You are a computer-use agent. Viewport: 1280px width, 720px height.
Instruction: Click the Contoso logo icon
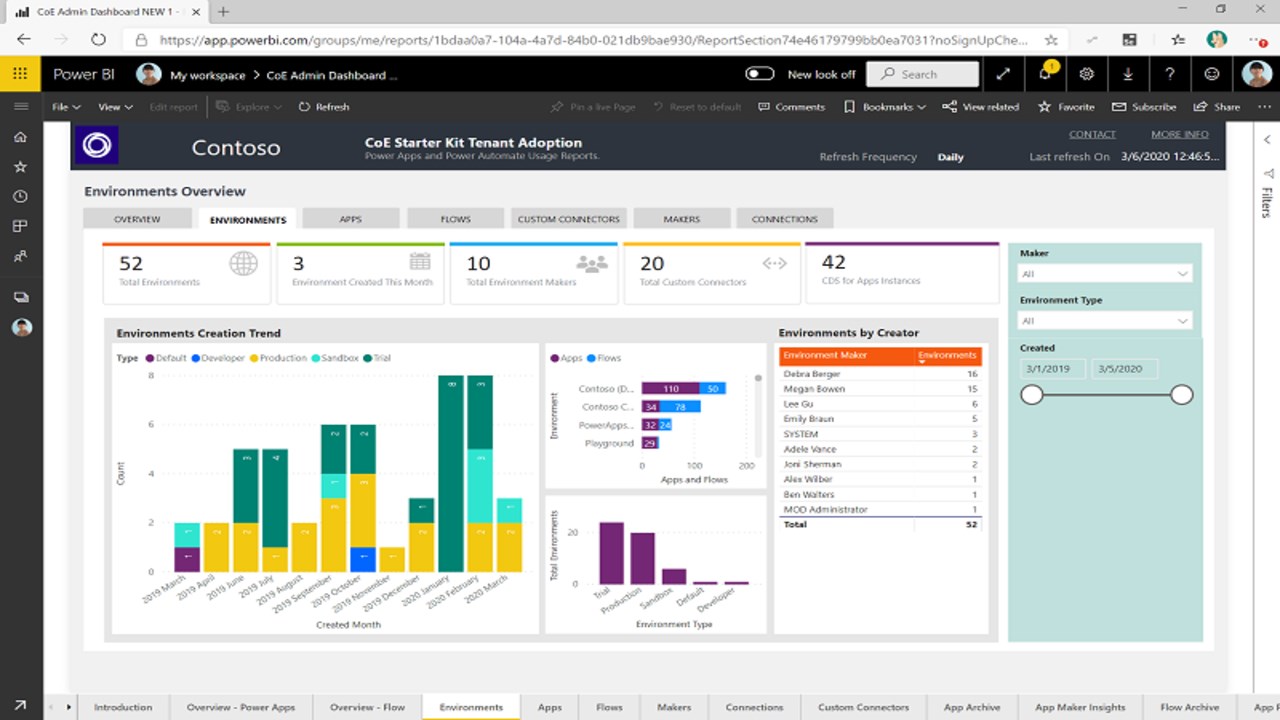[97, 146]
